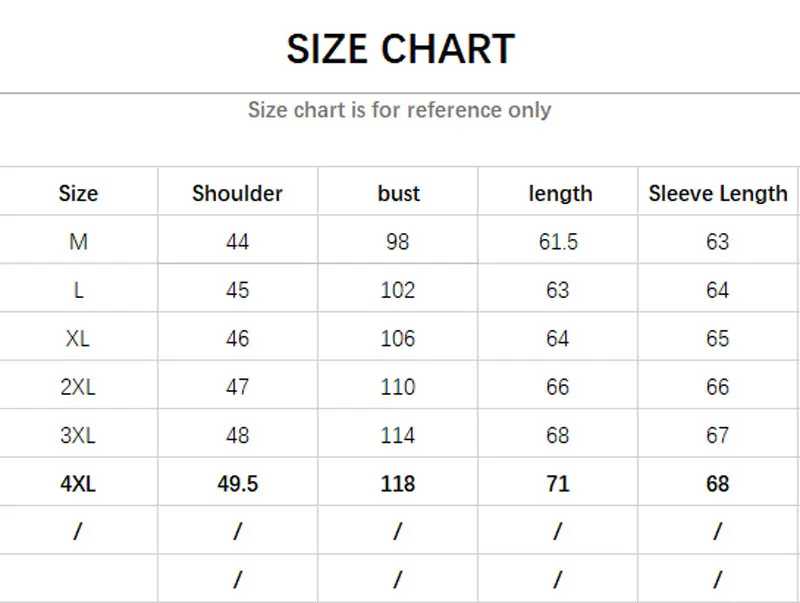Select the 49.5 shoulder value
This screenshot has width=800, height=603.
(237, 484)
